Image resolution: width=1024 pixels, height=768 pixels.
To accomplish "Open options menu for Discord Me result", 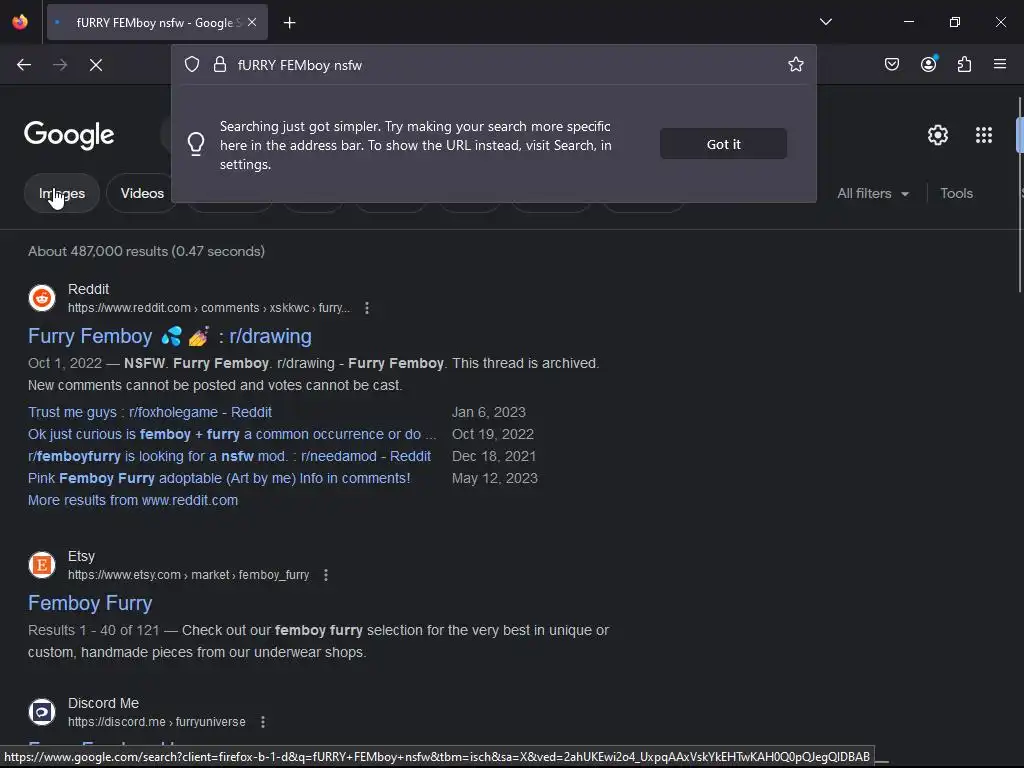I will (263, 722).
